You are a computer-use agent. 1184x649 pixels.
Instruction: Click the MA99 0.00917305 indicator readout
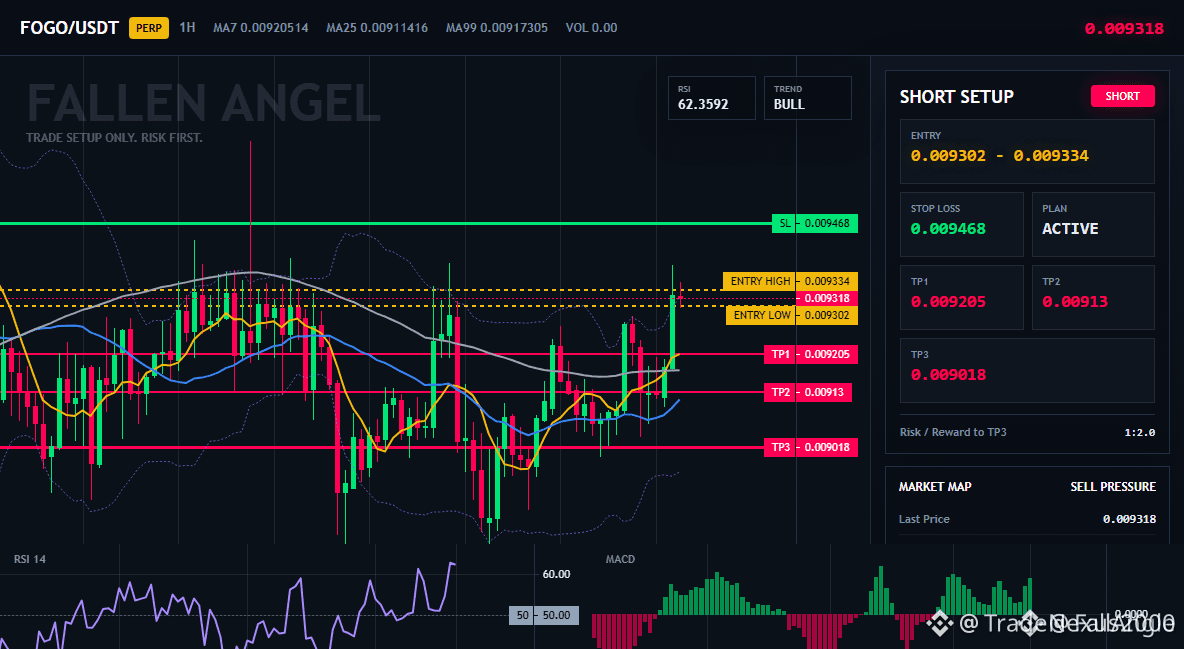[x=497, y=28]
